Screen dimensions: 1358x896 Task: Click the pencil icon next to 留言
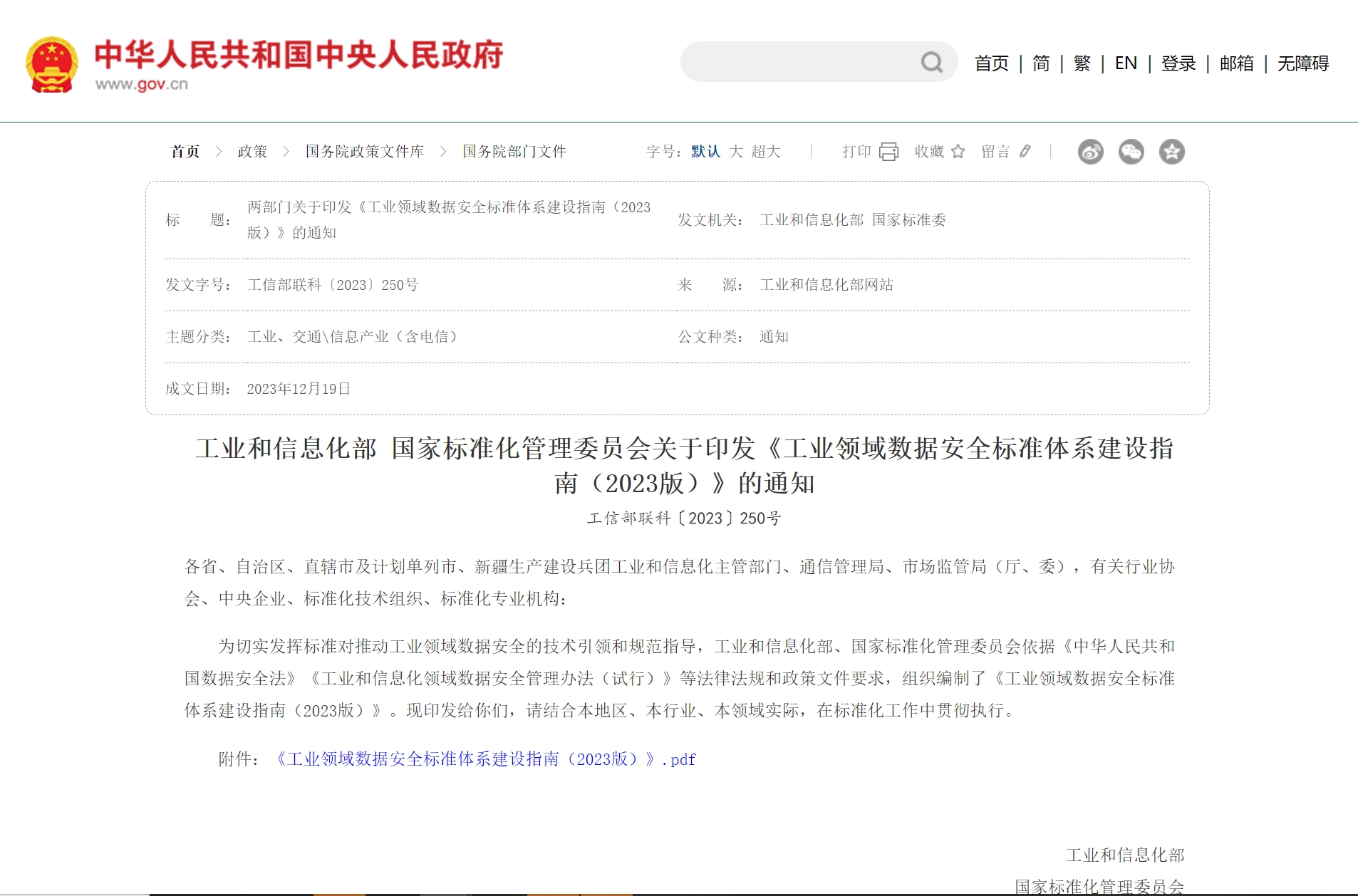pyautogui.click(x=1025, y=152)
